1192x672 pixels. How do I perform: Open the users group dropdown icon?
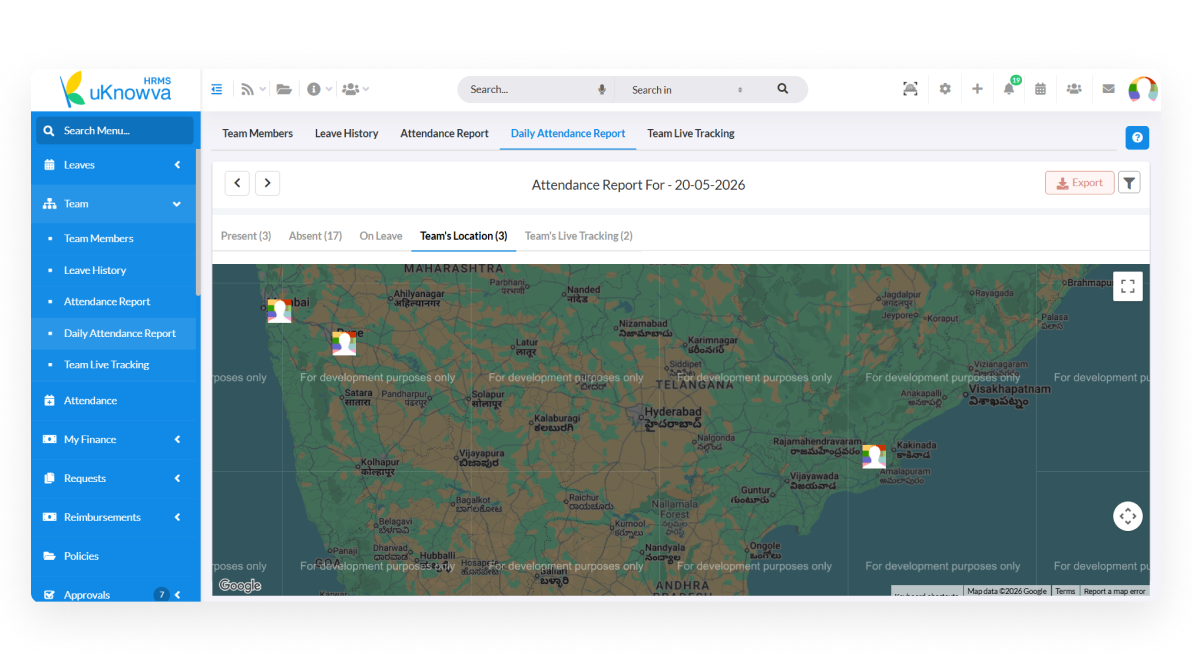[355, 89]
